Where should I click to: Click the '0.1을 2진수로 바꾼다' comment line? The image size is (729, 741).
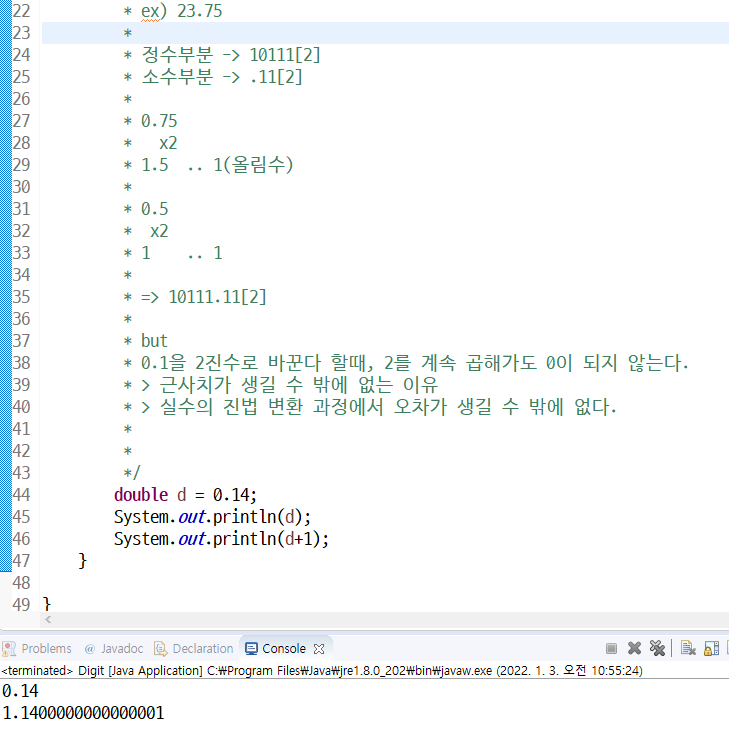pos(414,363)
